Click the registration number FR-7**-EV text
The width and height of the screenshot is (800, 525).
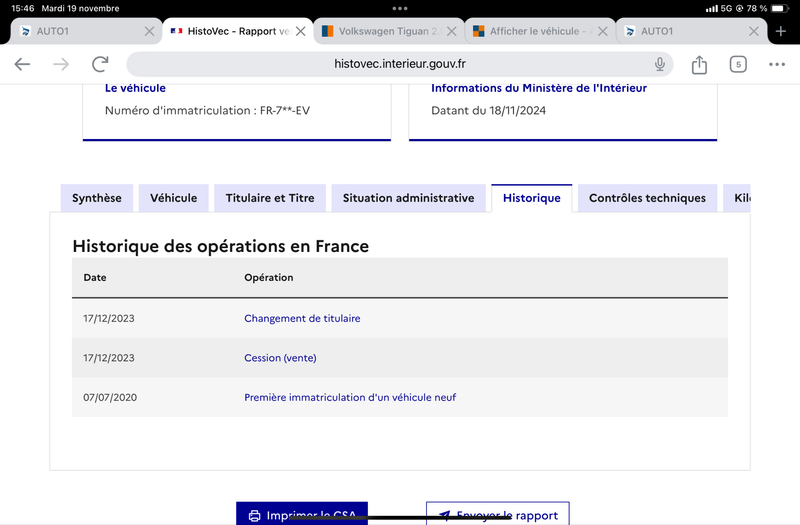(285, 111)
